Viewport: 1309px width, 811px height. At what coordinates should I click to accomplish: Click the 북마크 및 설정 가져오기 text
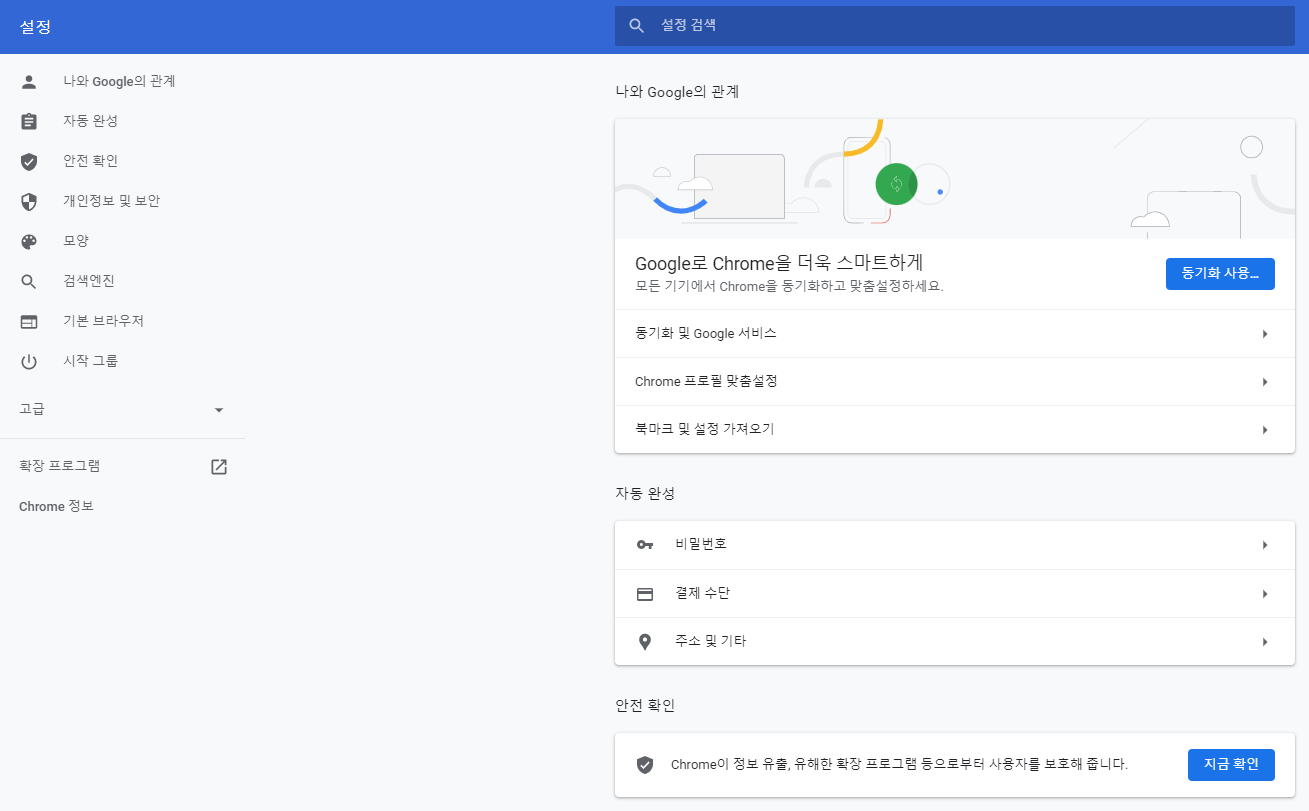[x=705, y=429]
